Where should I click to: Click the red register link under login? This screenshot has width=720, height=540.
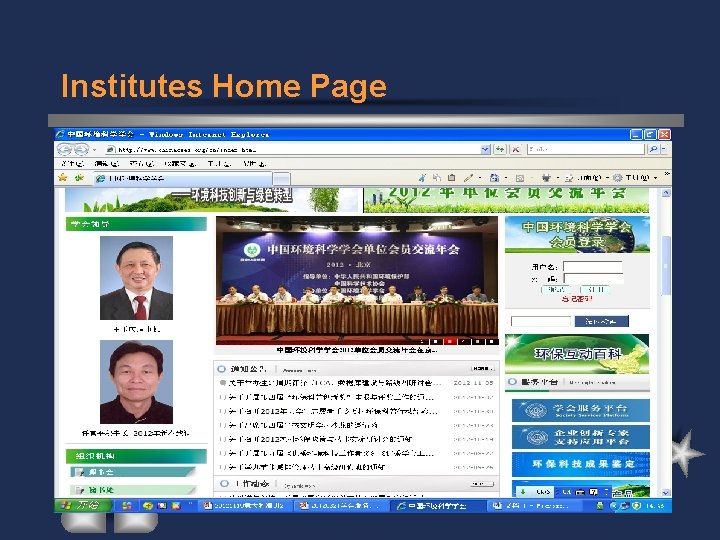pos(577,299)
